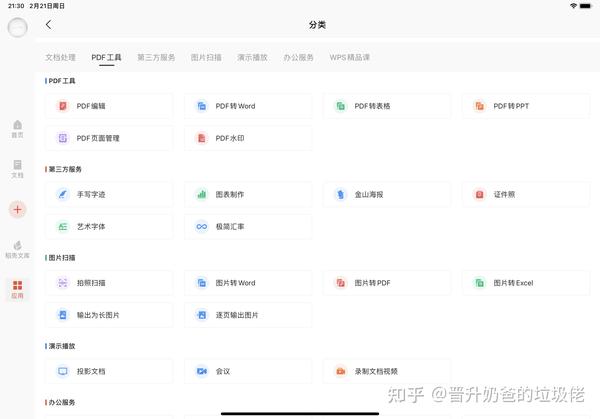The height and width of the screenshot is (419, 600).
Task: Open the PDF转PPT icon
Action: pos(479,106)
